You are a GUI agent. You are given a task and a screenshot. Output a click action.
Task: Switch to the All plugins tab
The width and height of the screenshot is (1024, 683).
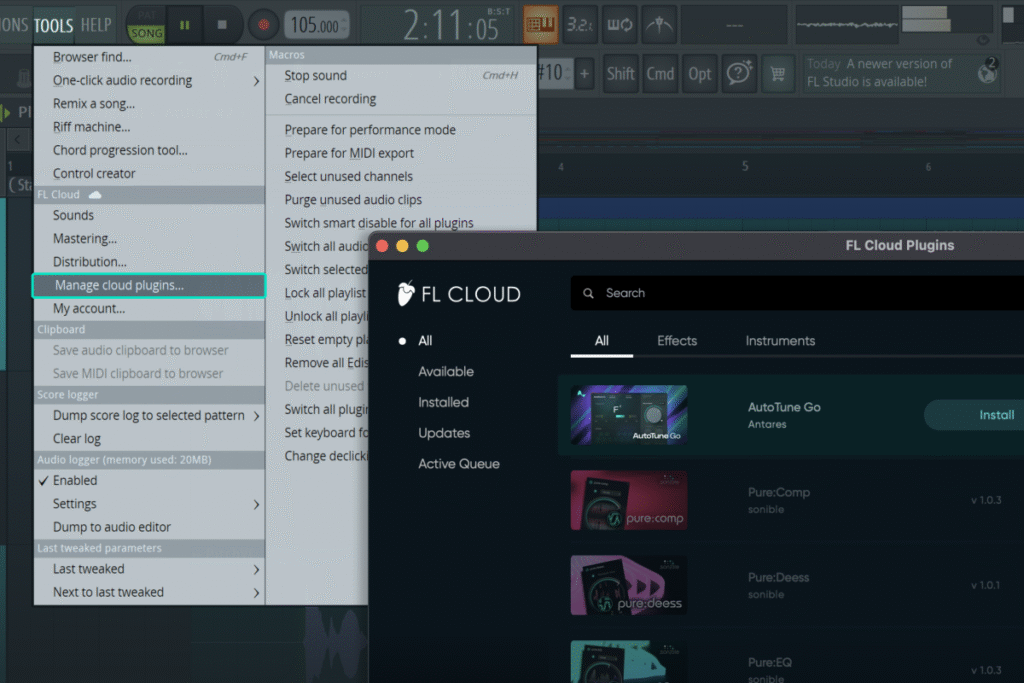[601, 341]
